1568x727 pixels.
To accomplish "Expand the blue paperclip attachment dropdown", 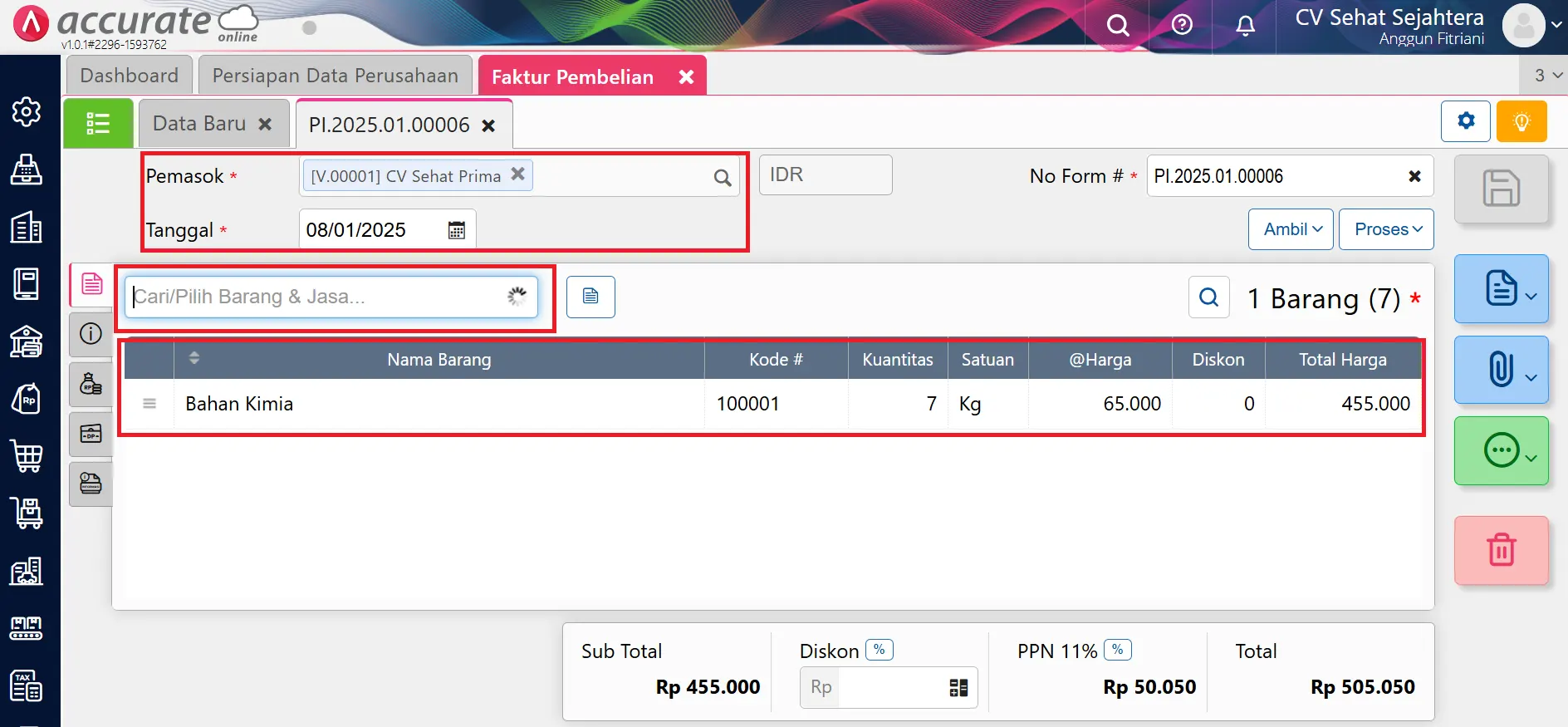I will [1501, 370].
